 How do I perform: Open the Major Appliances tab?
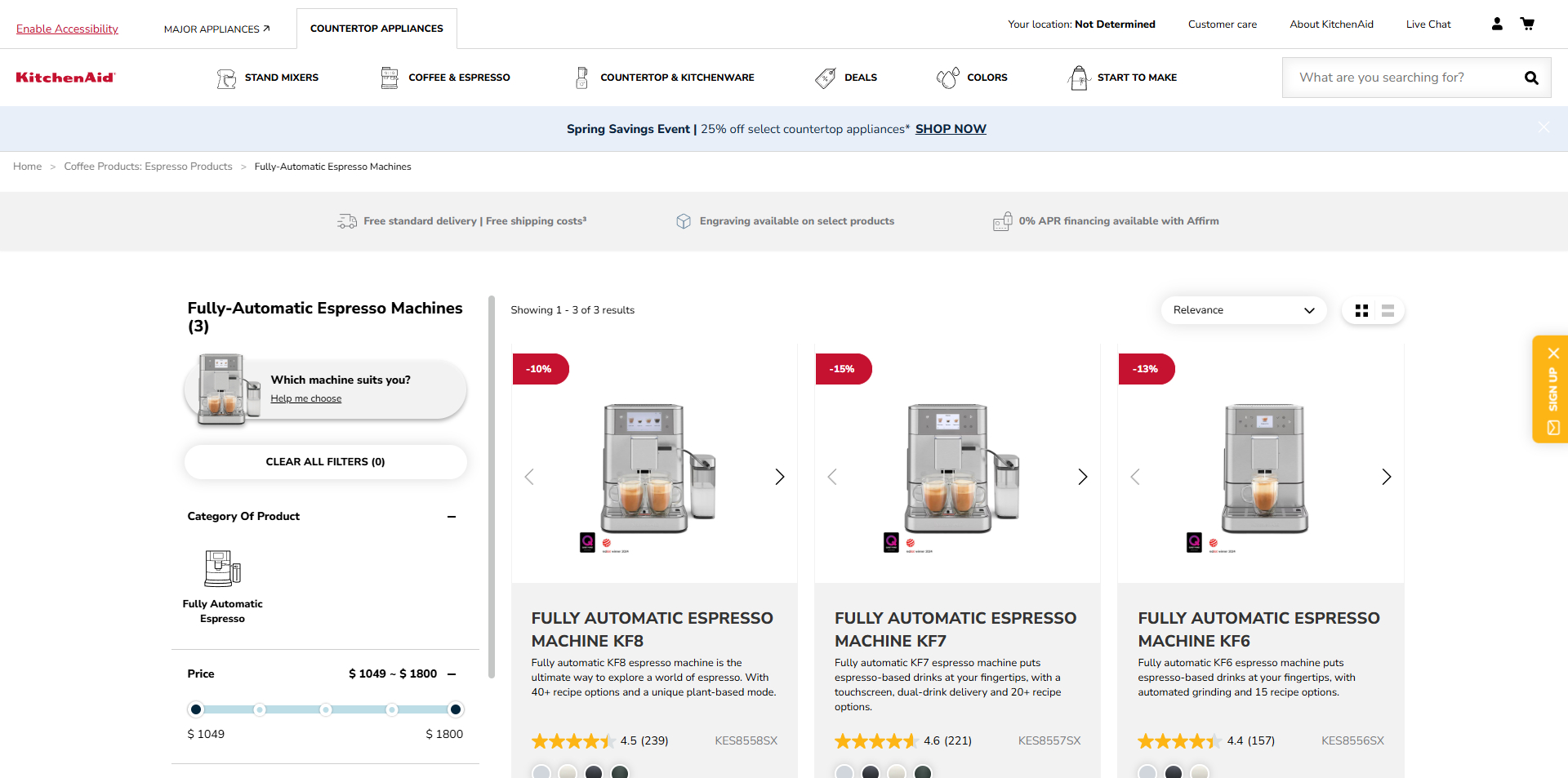point(216,29)
